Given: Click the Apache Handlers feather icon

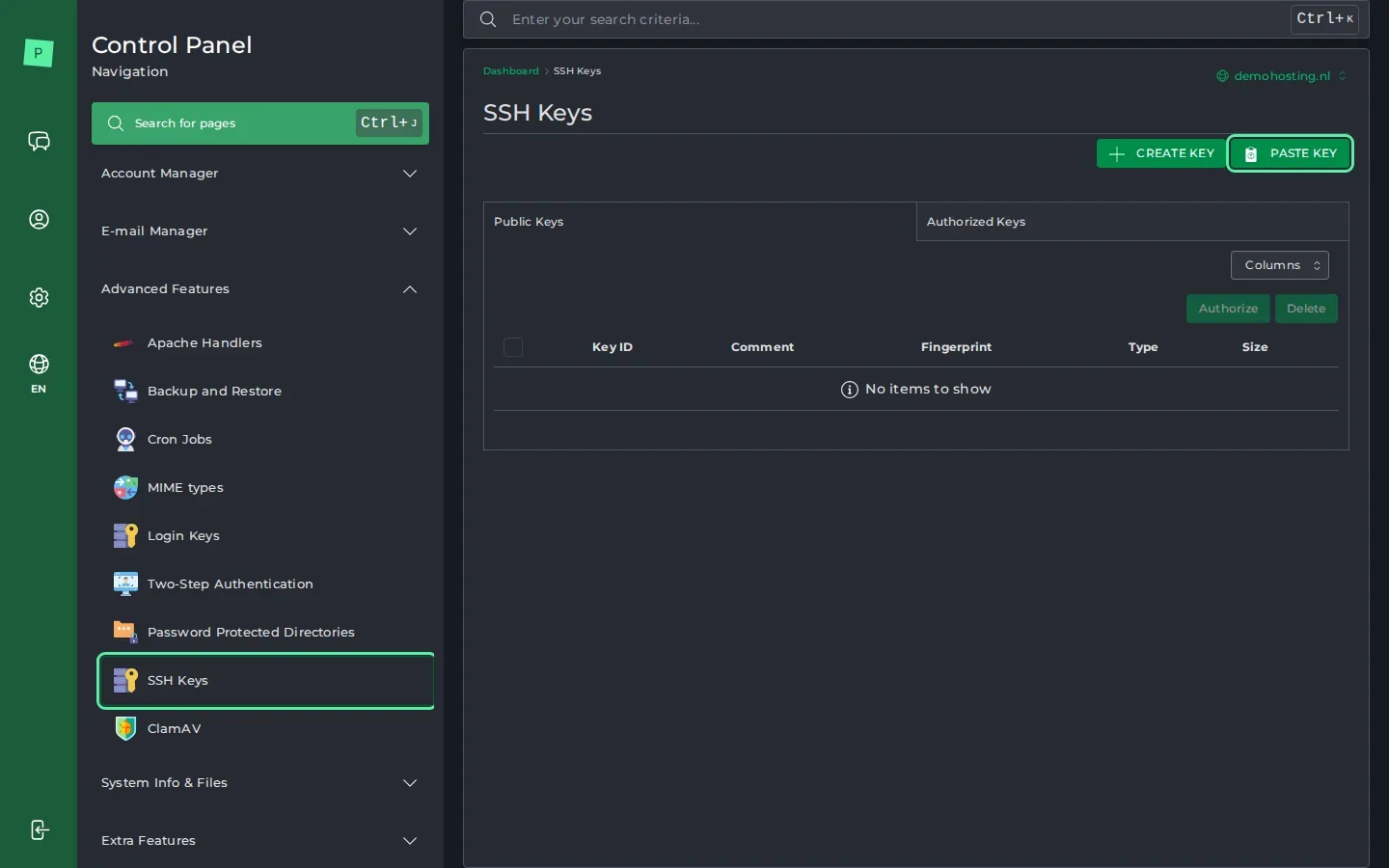Looking at the screenshot, I should [x=124, y=343].
